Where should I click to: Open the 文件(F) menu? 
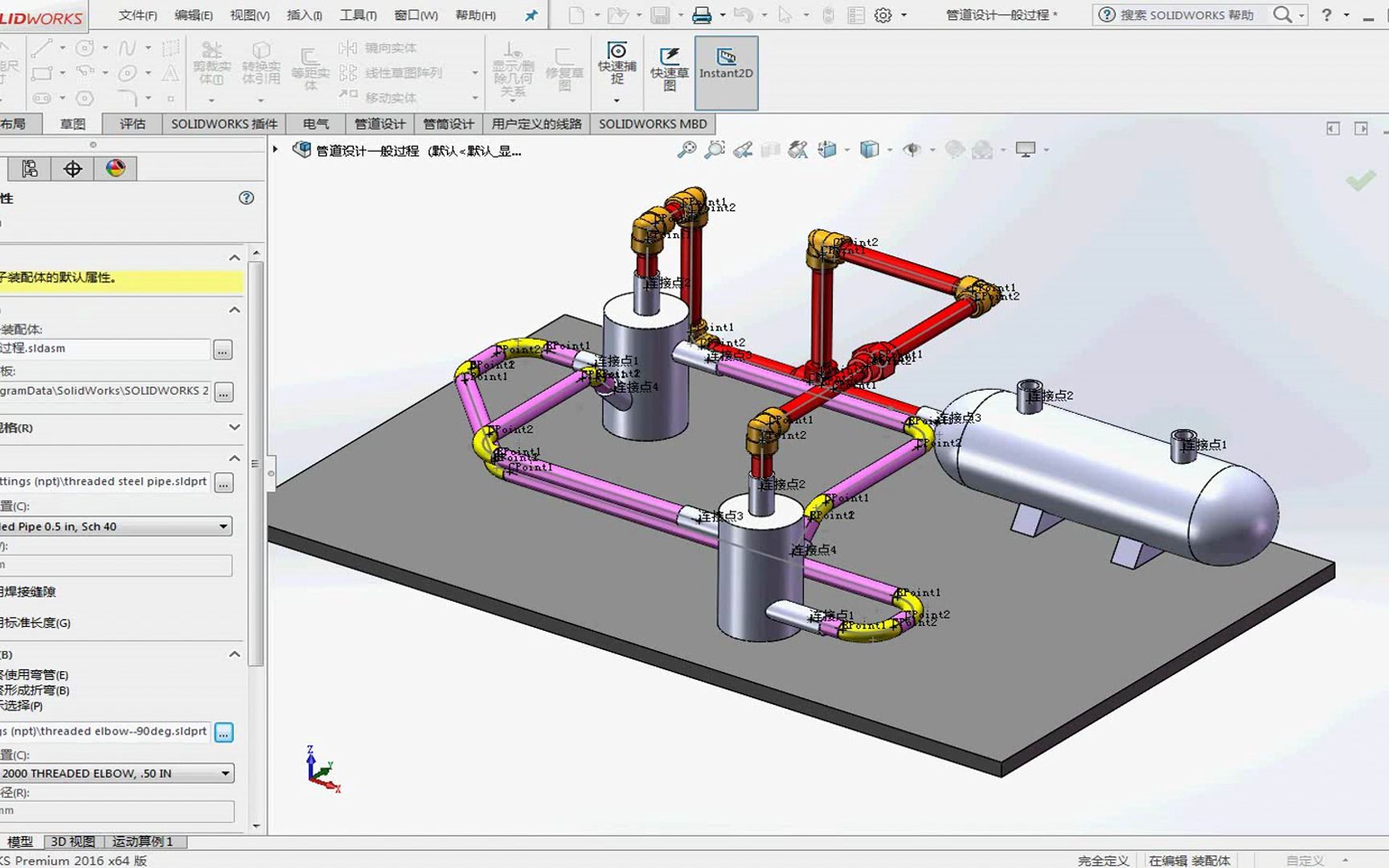click(x=137, y=15)
